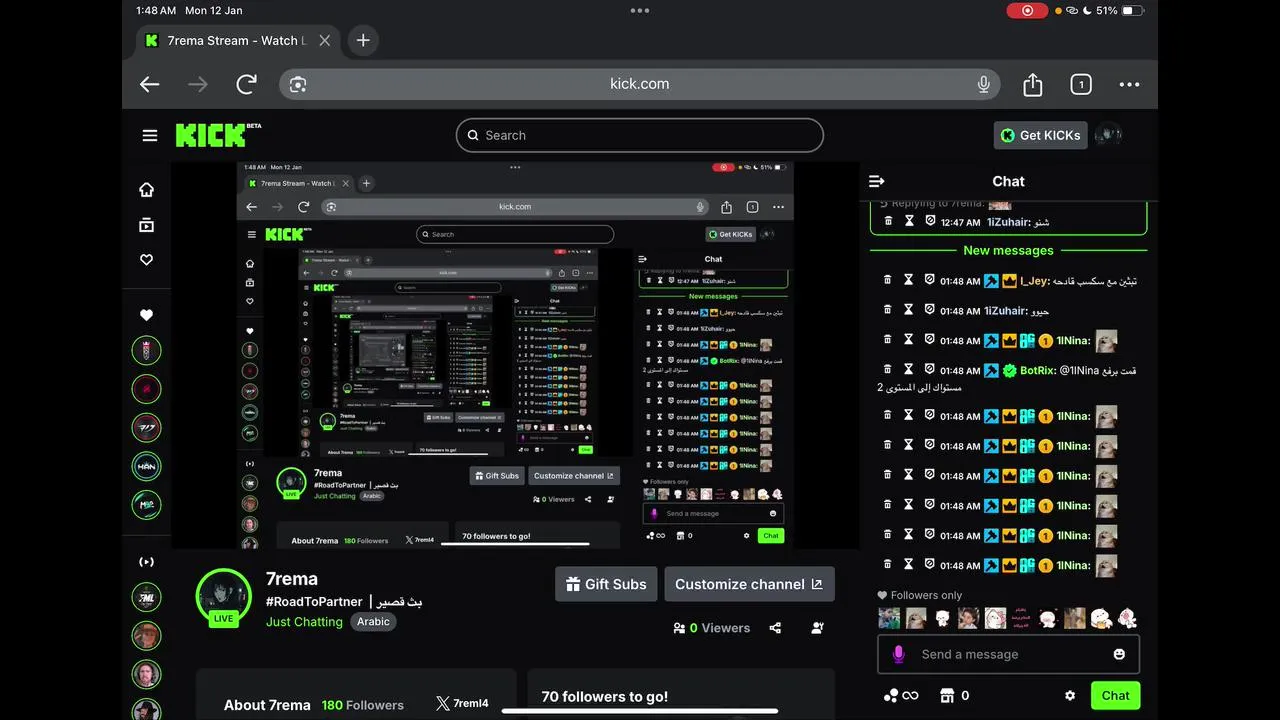Click the shield icon on the 12:47 AM message

[930, 221]
